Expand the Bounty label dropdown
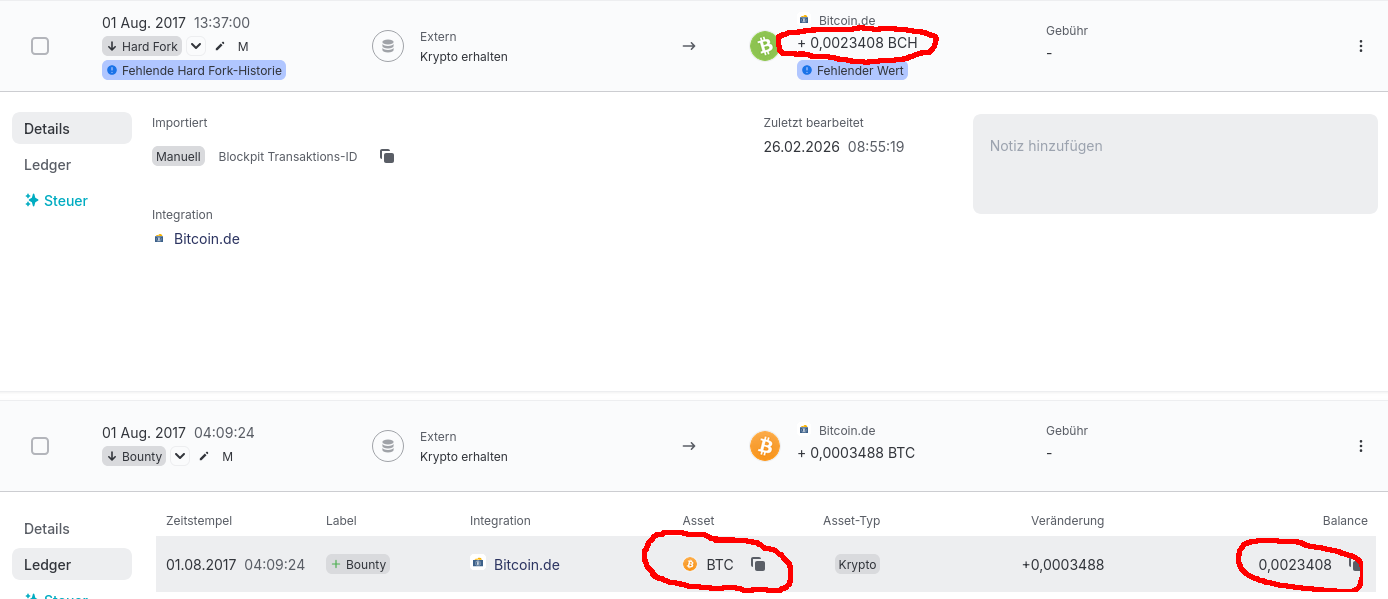1388x599 pixels. pos(180,456)
